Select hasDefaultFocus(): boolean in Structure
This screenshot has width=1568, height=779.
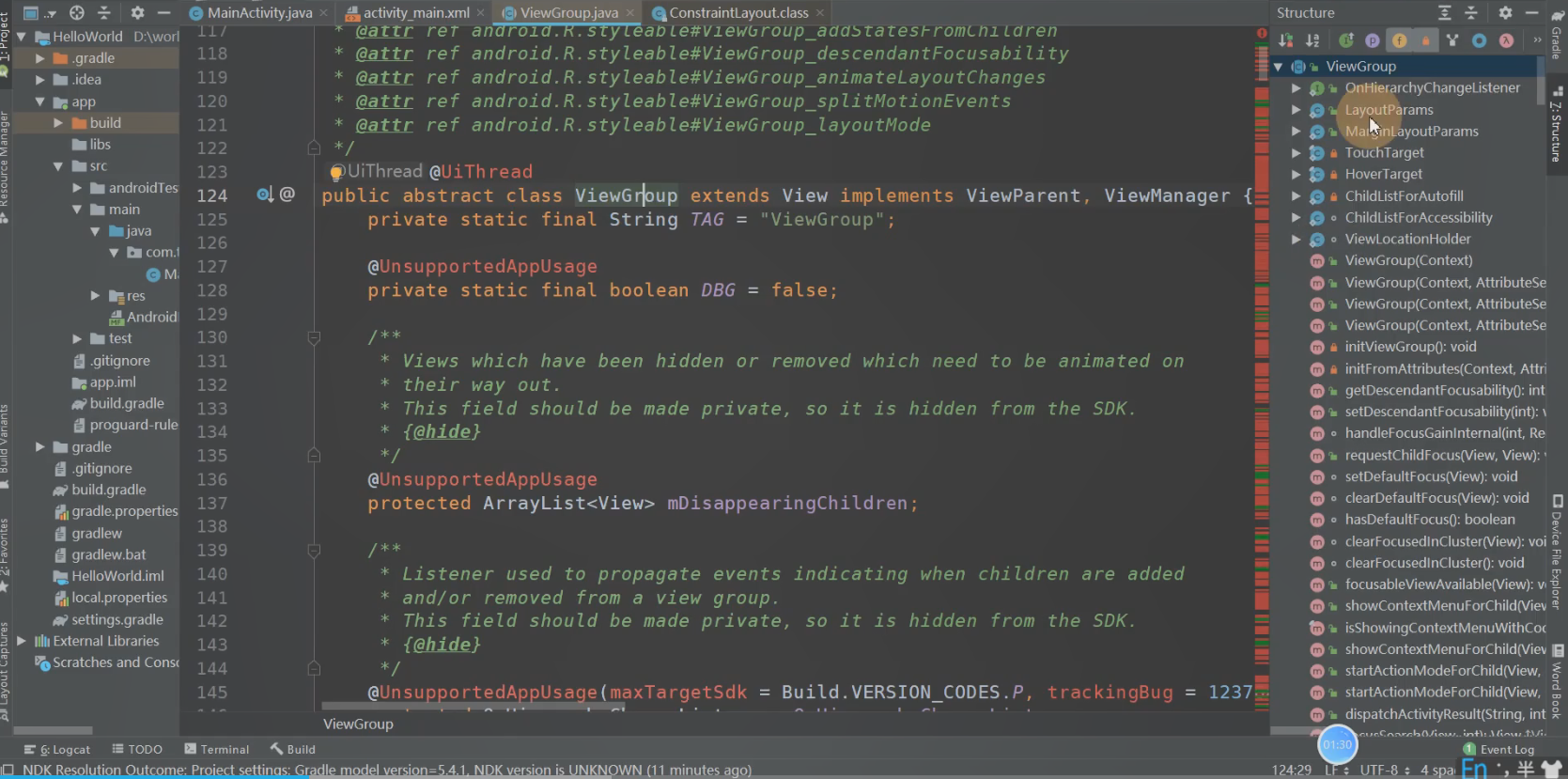(x=1429, y=520)
